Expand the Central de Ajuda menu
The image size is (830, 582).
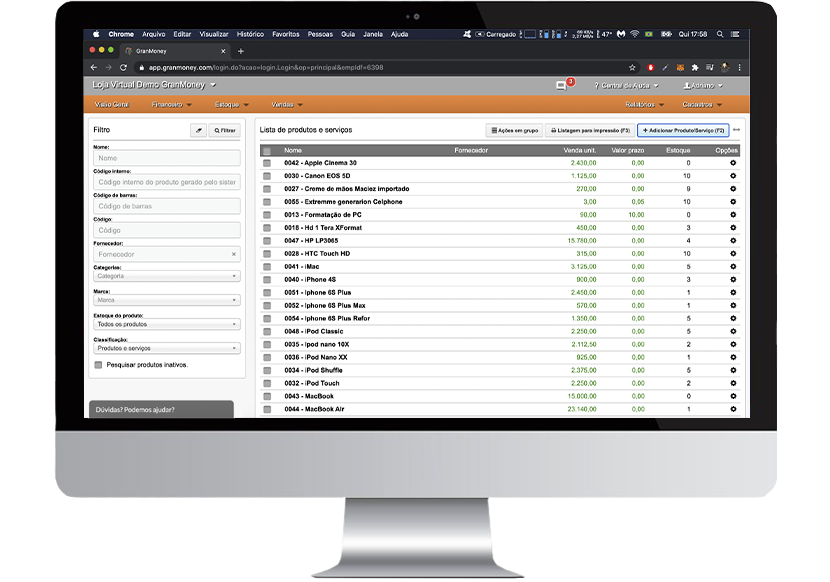[x=626, y=86]
